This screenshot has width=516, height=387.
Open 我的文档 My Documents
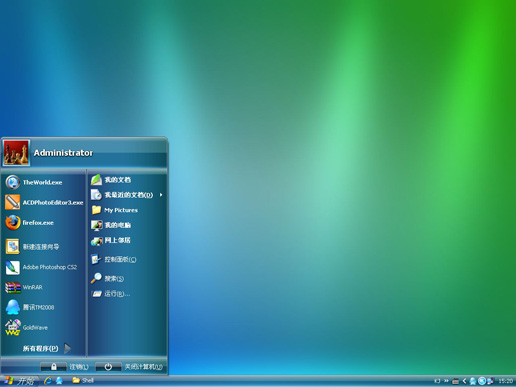tap(127, 180)
